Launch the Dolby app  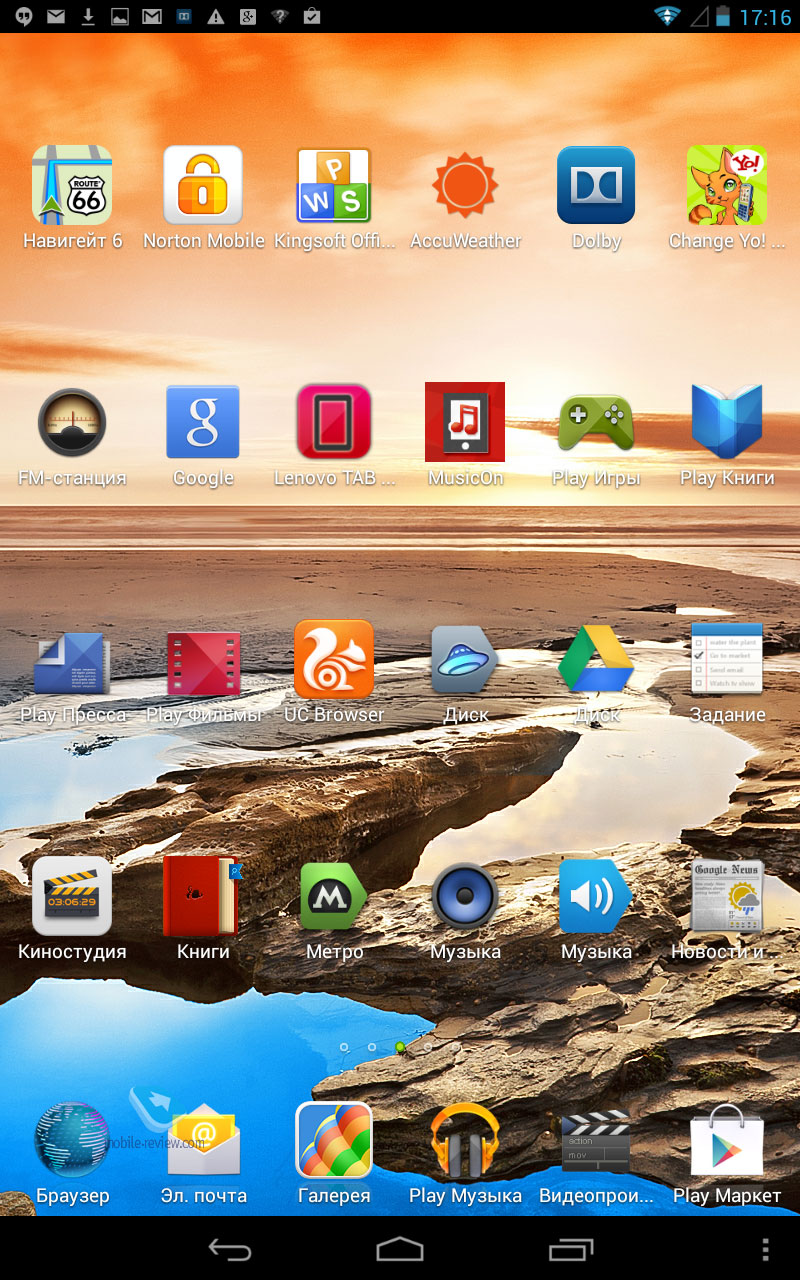(x=596, y=186)
